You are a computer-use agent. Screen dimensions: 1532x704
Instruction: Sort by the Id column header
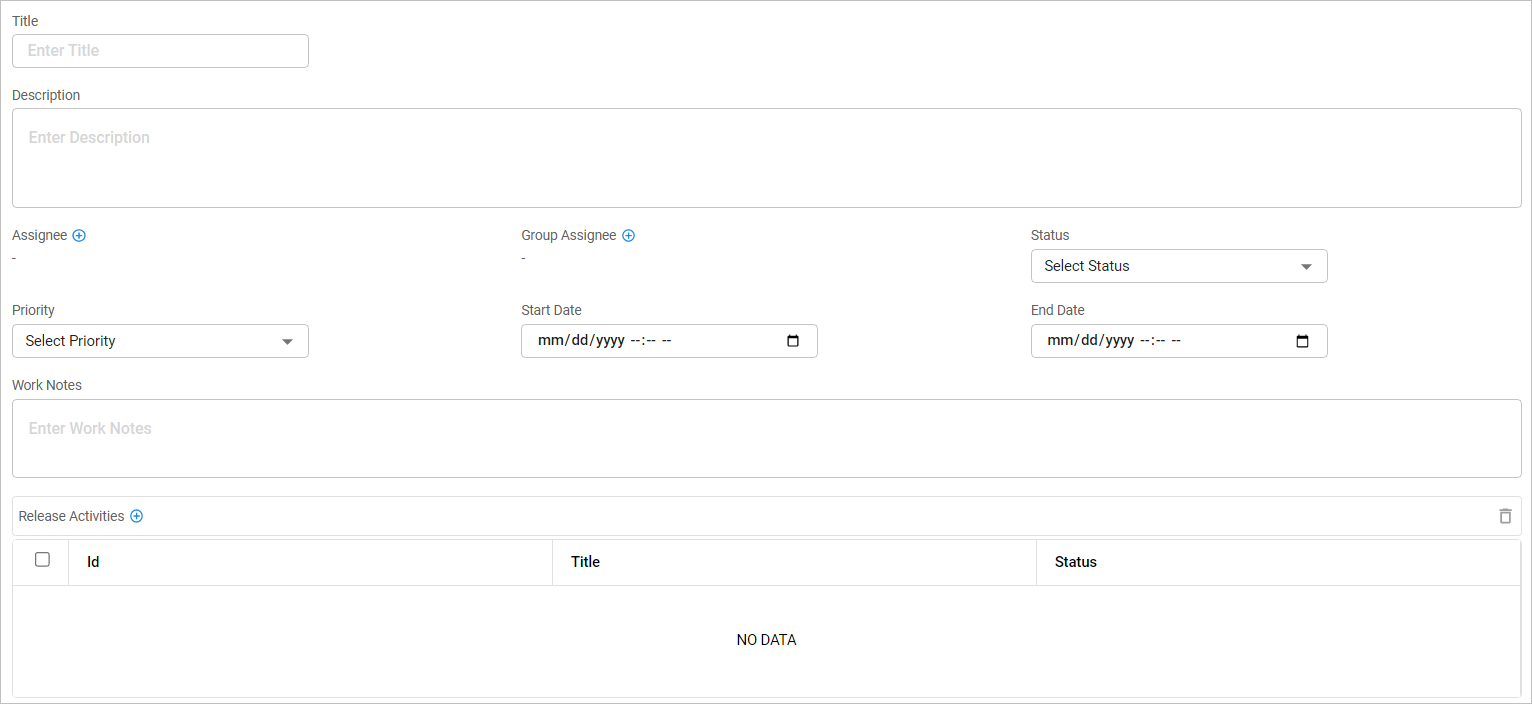93,562
